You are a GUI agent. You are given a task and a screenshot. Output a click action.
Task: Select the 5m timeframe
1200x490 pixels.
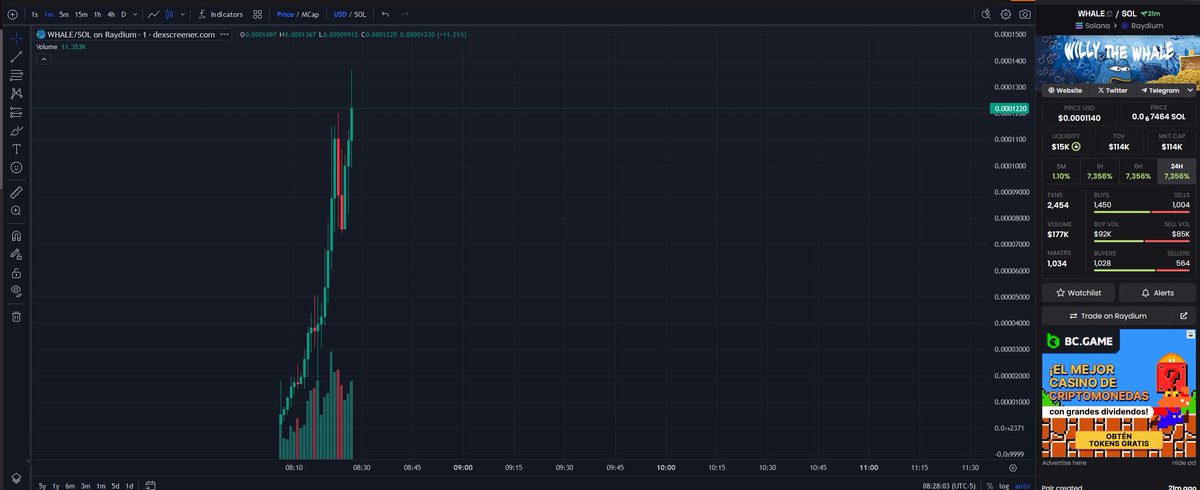click(x=64, y=15)
